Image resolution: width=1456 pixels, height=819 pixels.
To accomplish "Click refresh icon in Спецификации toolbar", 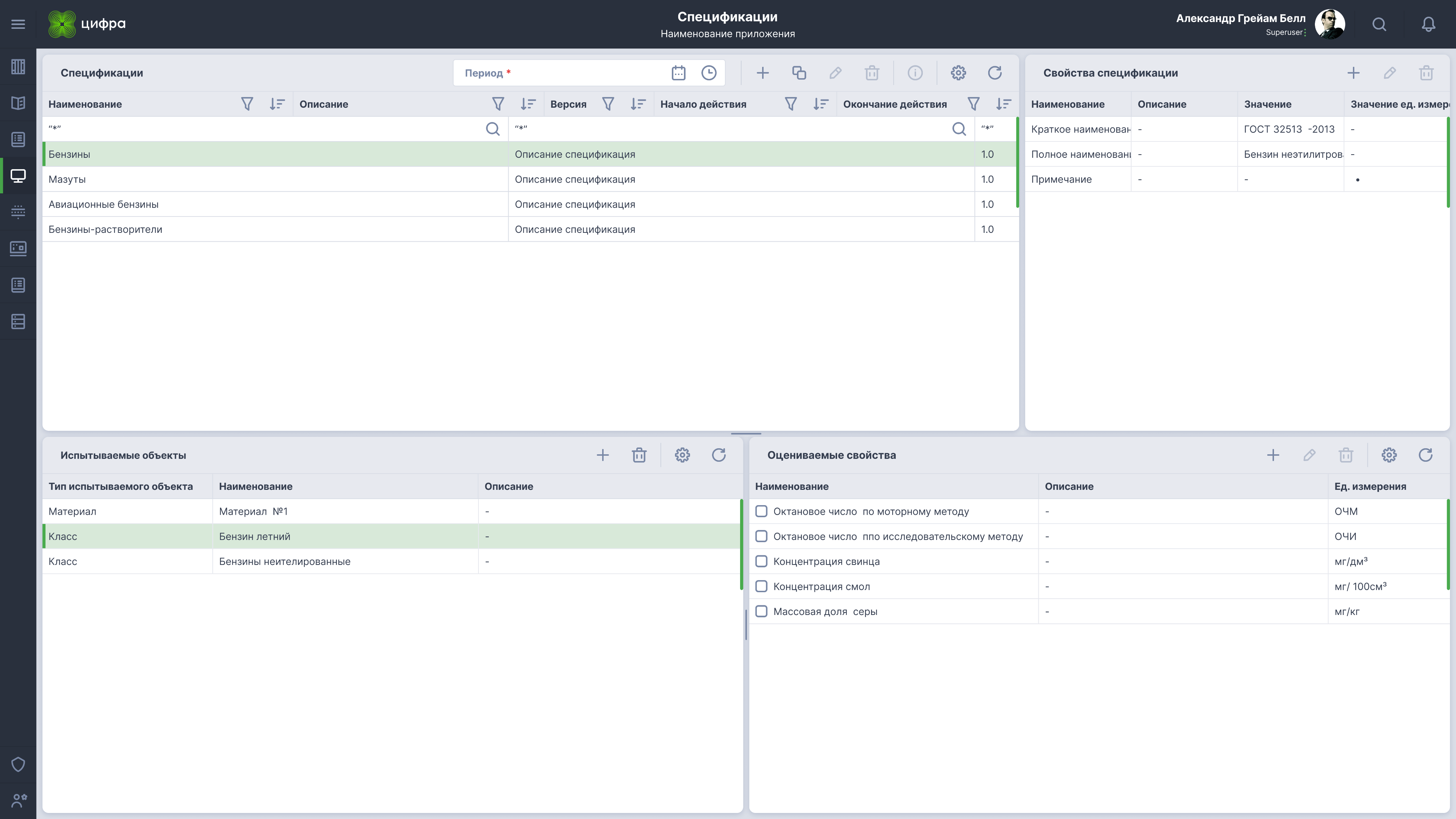I will pyautogui.click(x=995, y=72).
